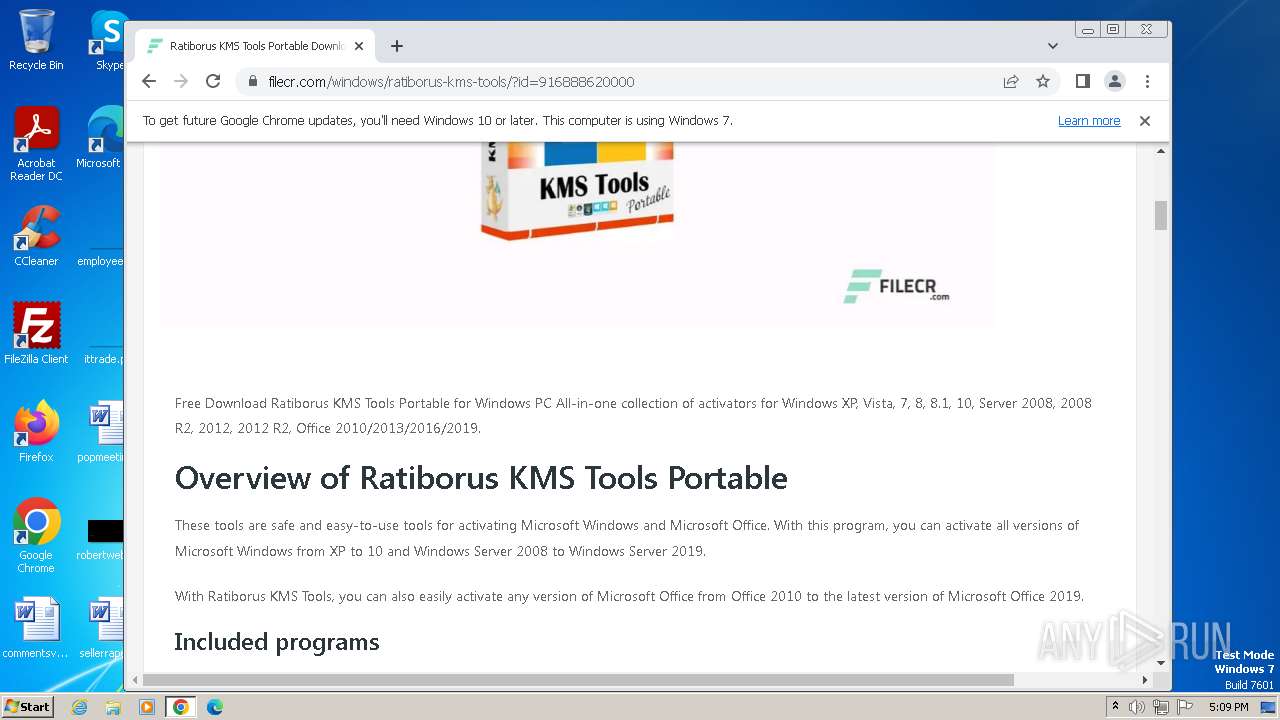Viewport: 1280px width, 720px height.
Task: Click the forward navigation arrow
Action: 180,81
